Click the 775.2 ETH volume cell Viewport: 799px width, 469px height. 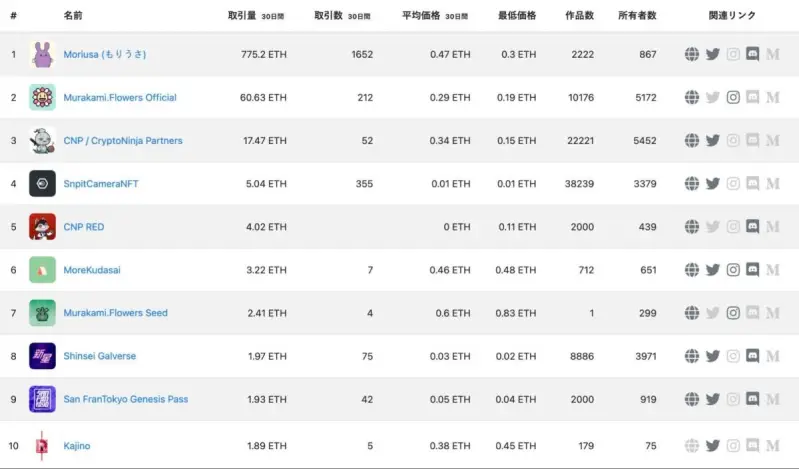pyautogui.click(x=263, y=54)
